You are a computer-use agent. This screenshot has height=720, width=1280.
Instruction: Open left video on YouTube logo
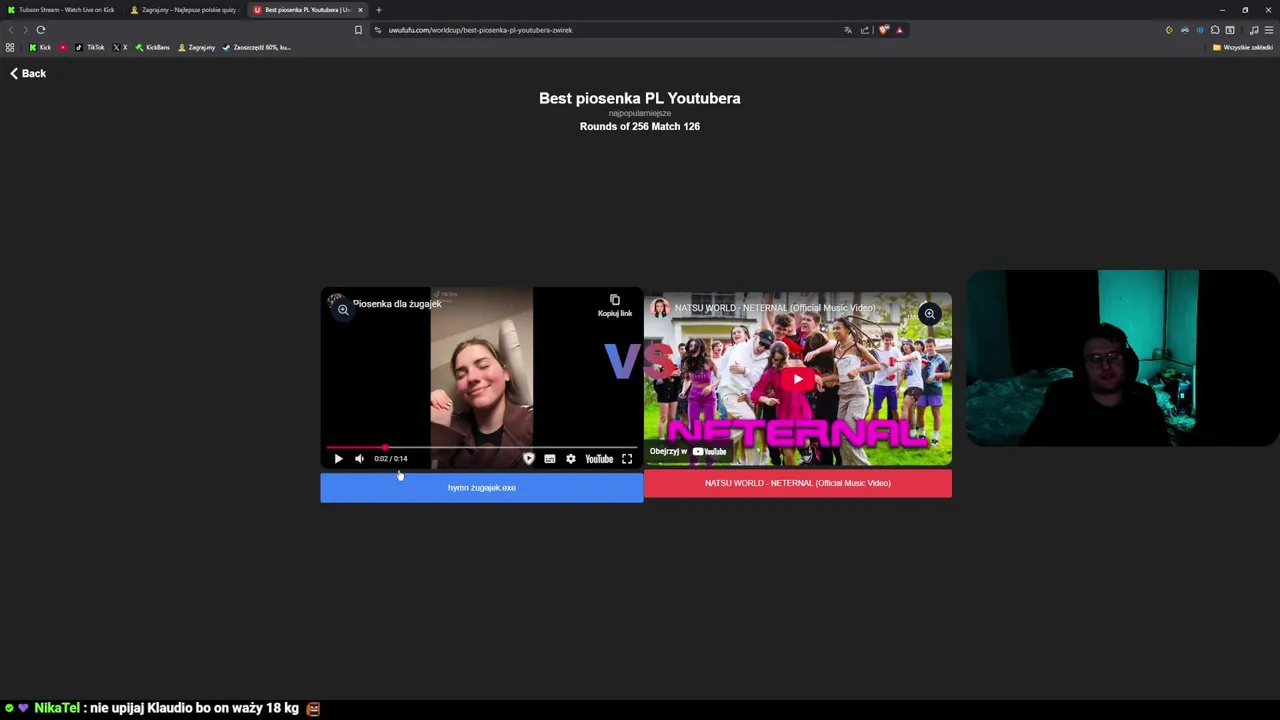(x=599, y=459)
